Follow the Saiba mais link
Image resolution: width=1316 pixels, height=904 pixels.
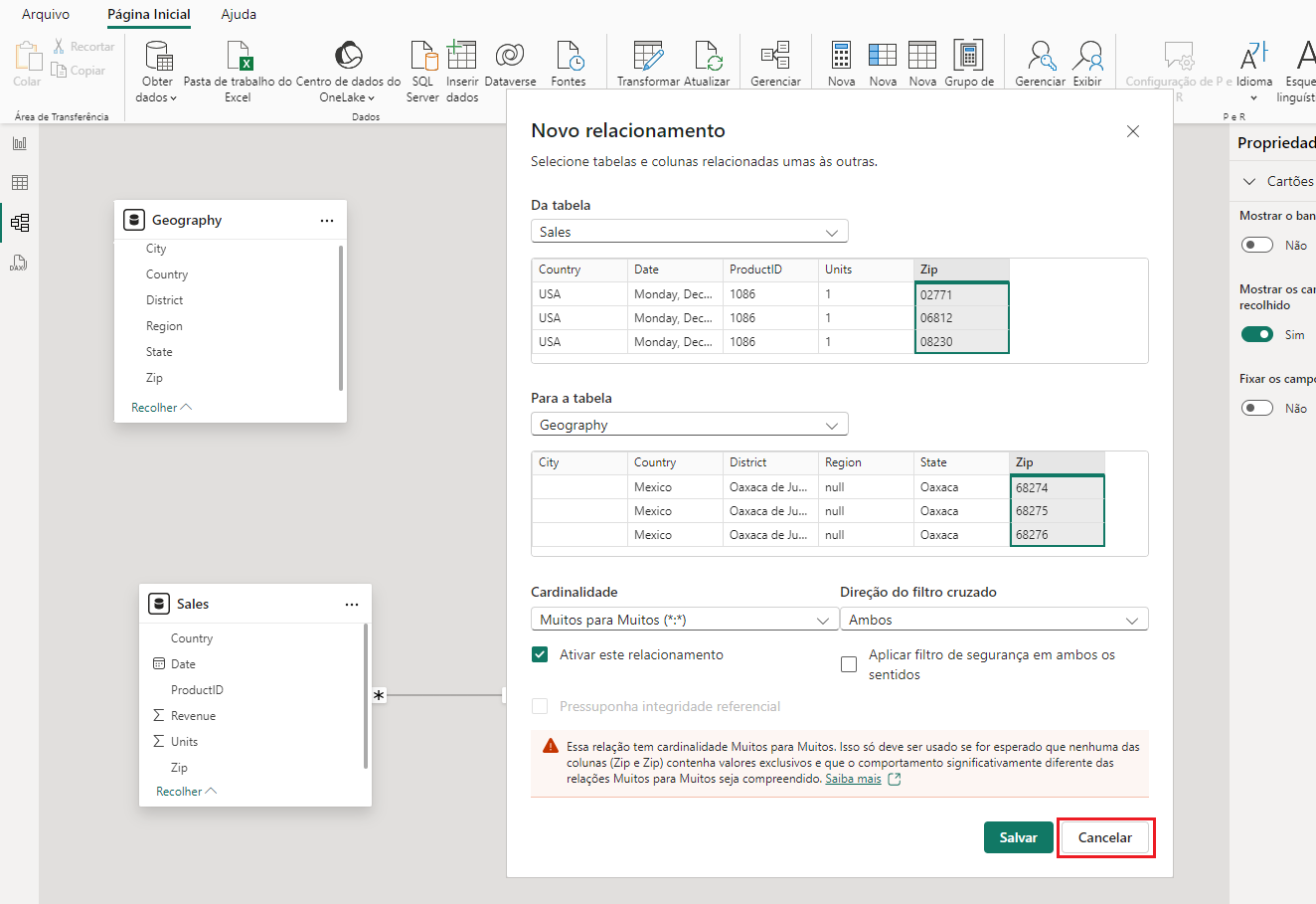tap(853, 779)
